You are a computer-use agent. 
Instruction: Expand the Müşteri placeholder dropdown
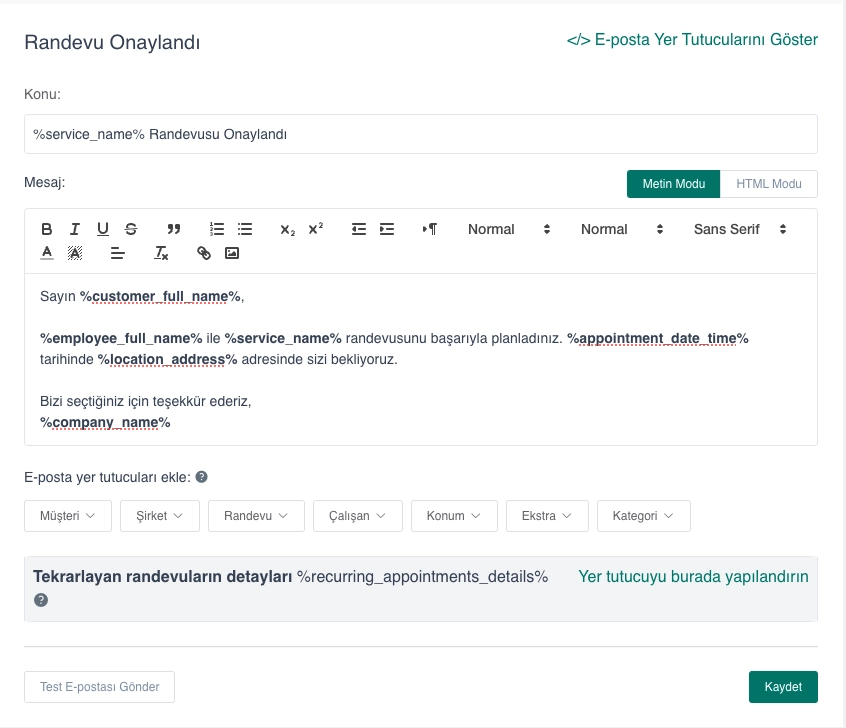[x=67, y=516]
